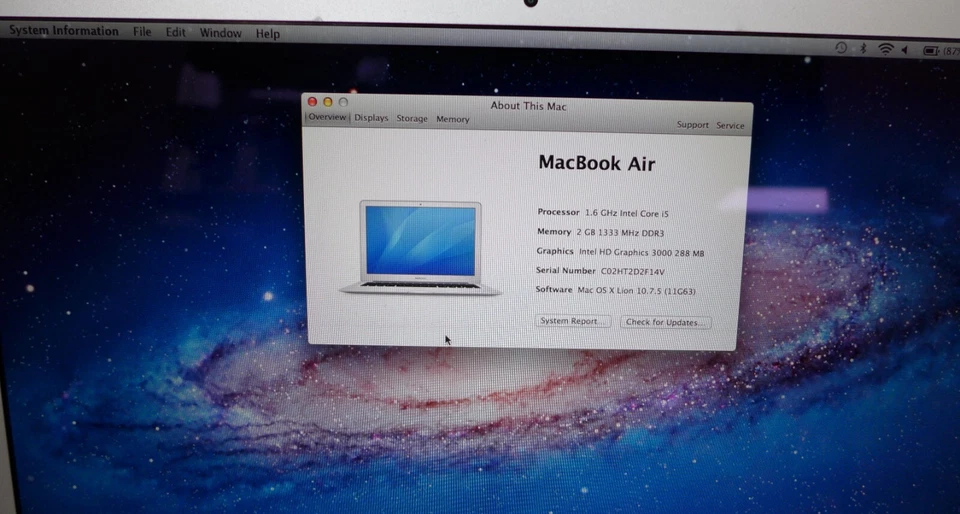Screen dimensions: 960x514
Task: Switch to the Storage tab
Action: 412,119
